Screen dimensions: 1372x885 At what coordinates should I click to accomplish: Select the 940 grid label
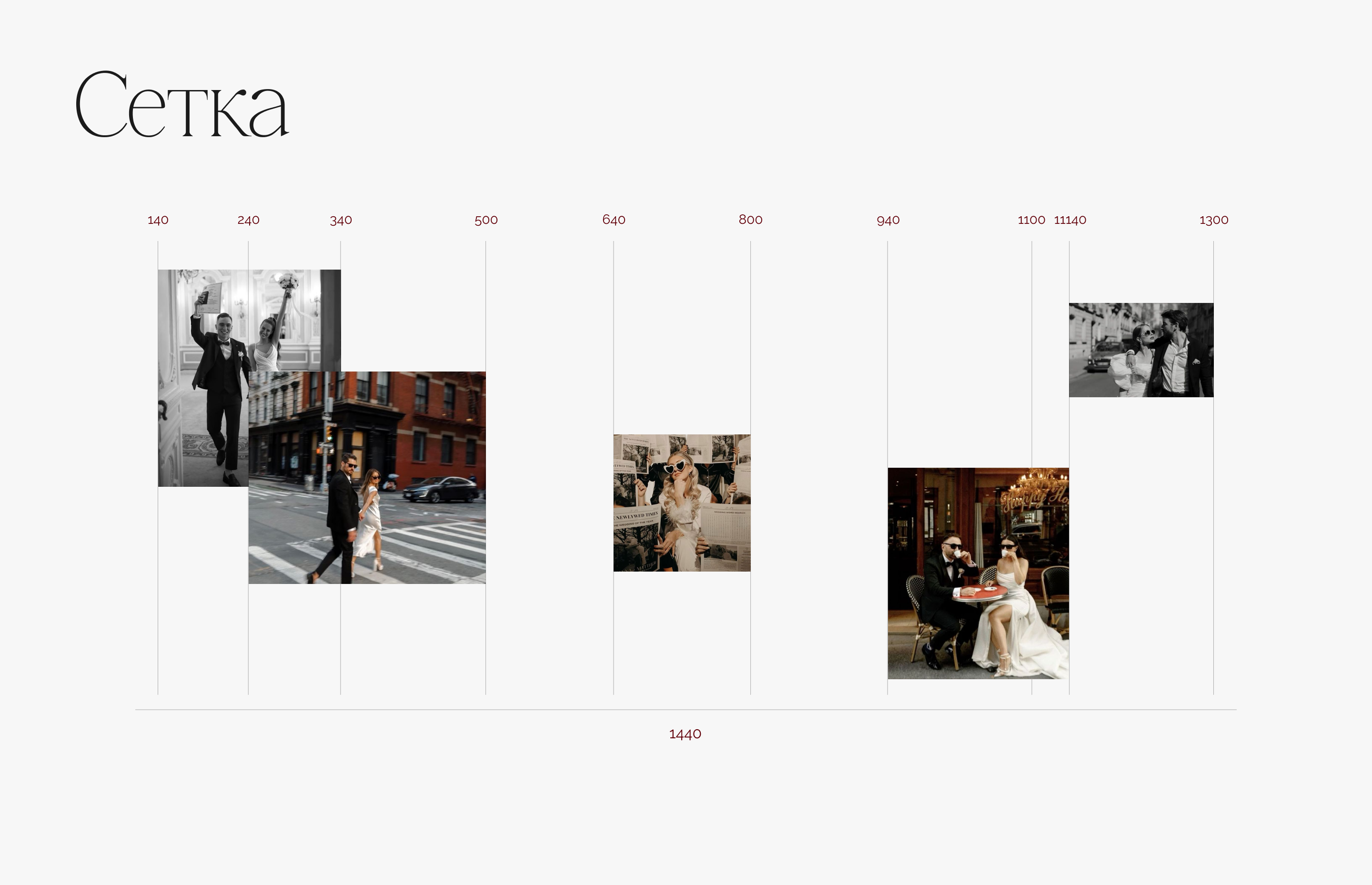pyautogui.click(x=888, y=220)
